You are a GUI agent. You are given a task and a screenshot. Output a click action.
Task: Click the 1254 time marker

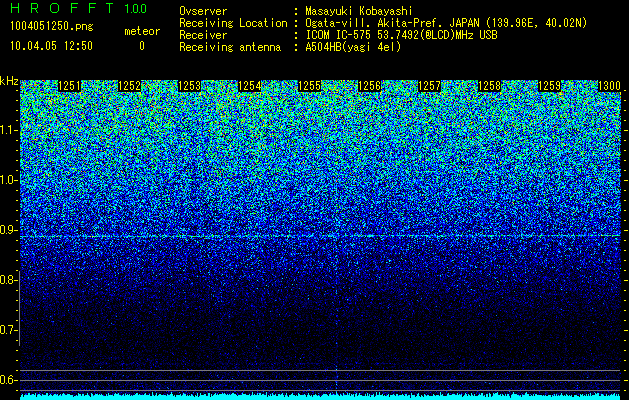(x=250, y=86)
